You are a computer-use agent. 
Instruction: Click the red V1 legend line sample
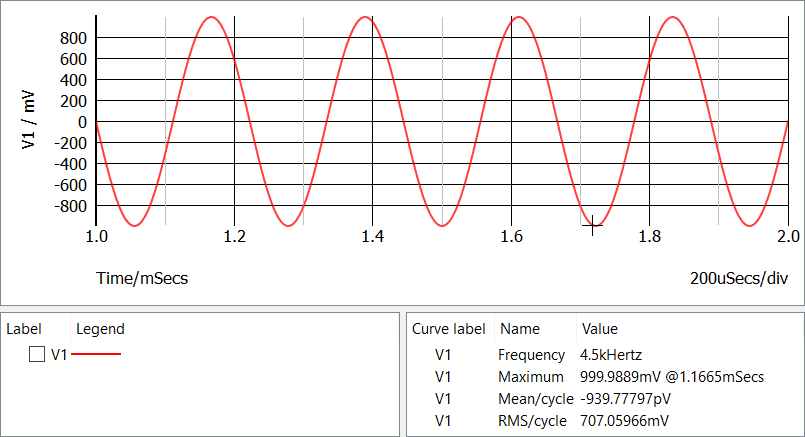(x=96, y=354)
